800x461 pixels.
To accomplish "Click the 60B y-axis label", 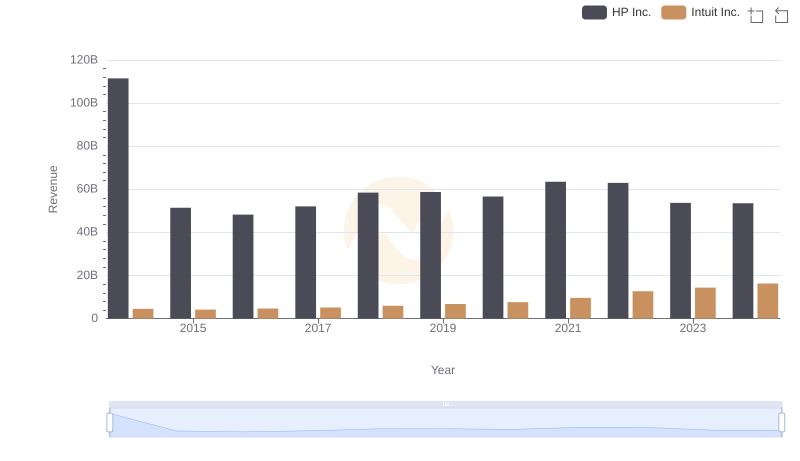I will tap(87, 189).
